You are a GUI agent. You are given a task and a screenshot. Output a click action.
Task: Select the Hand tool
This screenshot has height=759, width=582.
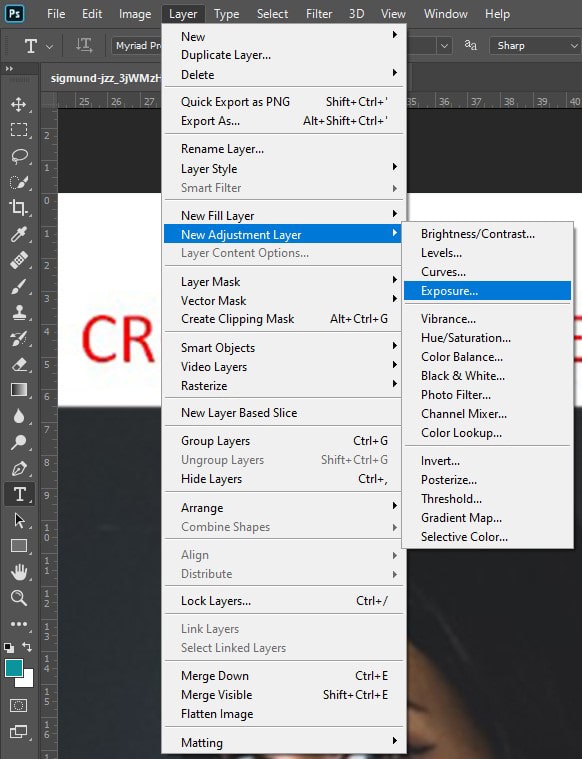tap(19, 572)
